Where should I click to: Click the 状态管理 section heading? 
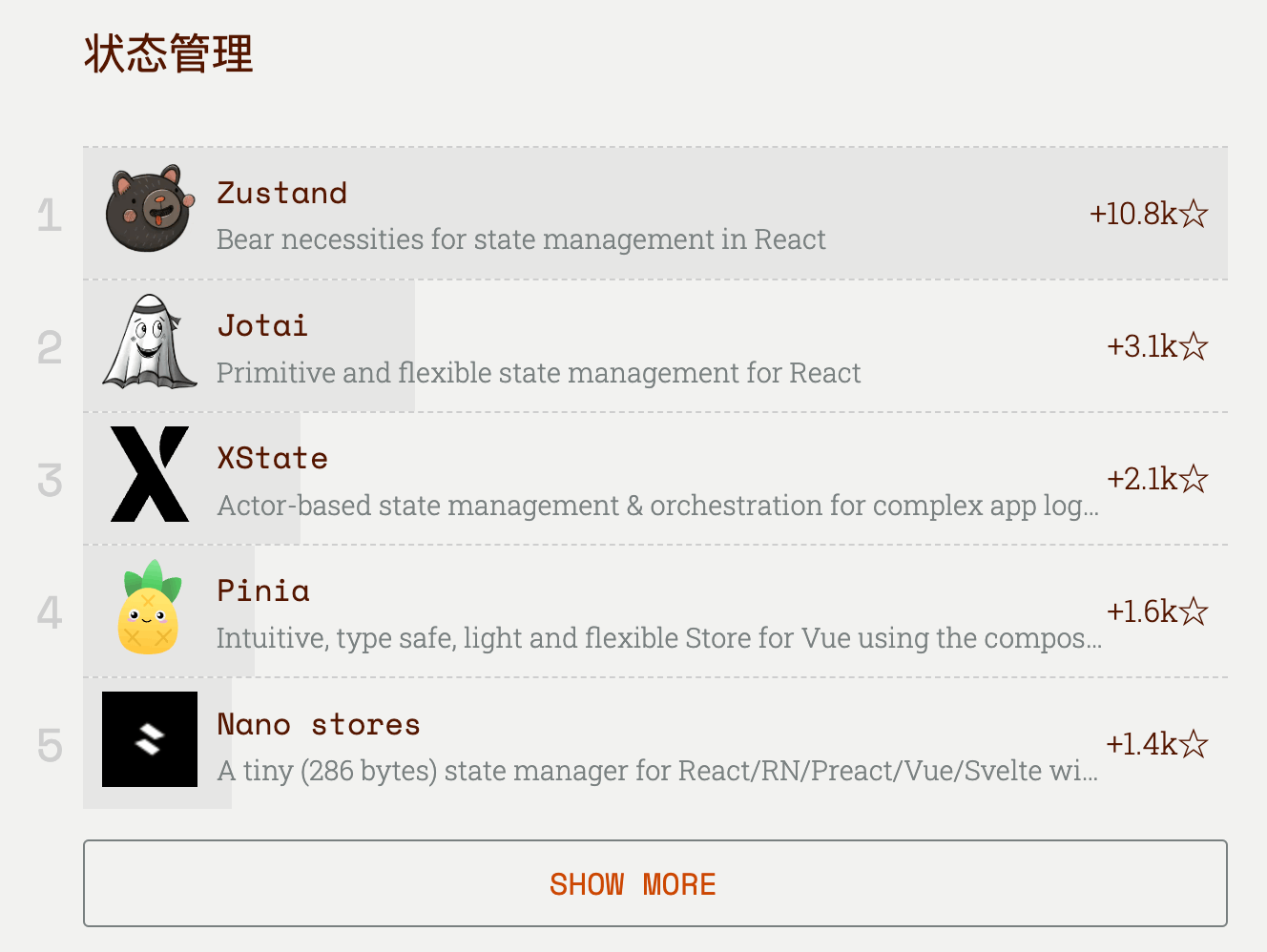169,53
